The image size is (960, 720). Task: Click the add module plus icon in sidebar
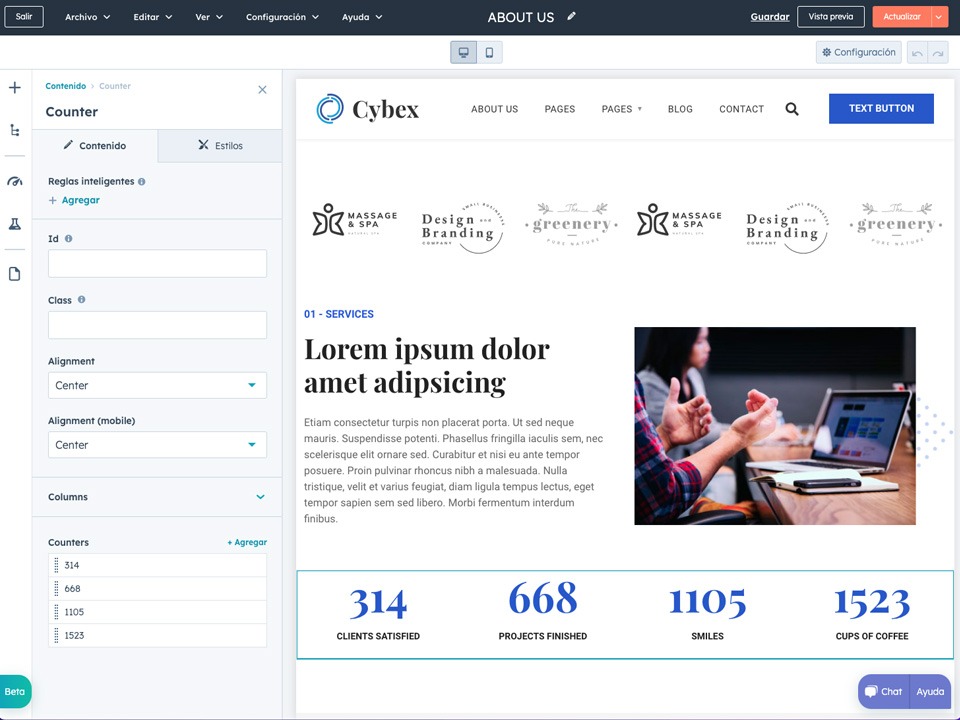point(15,88)
